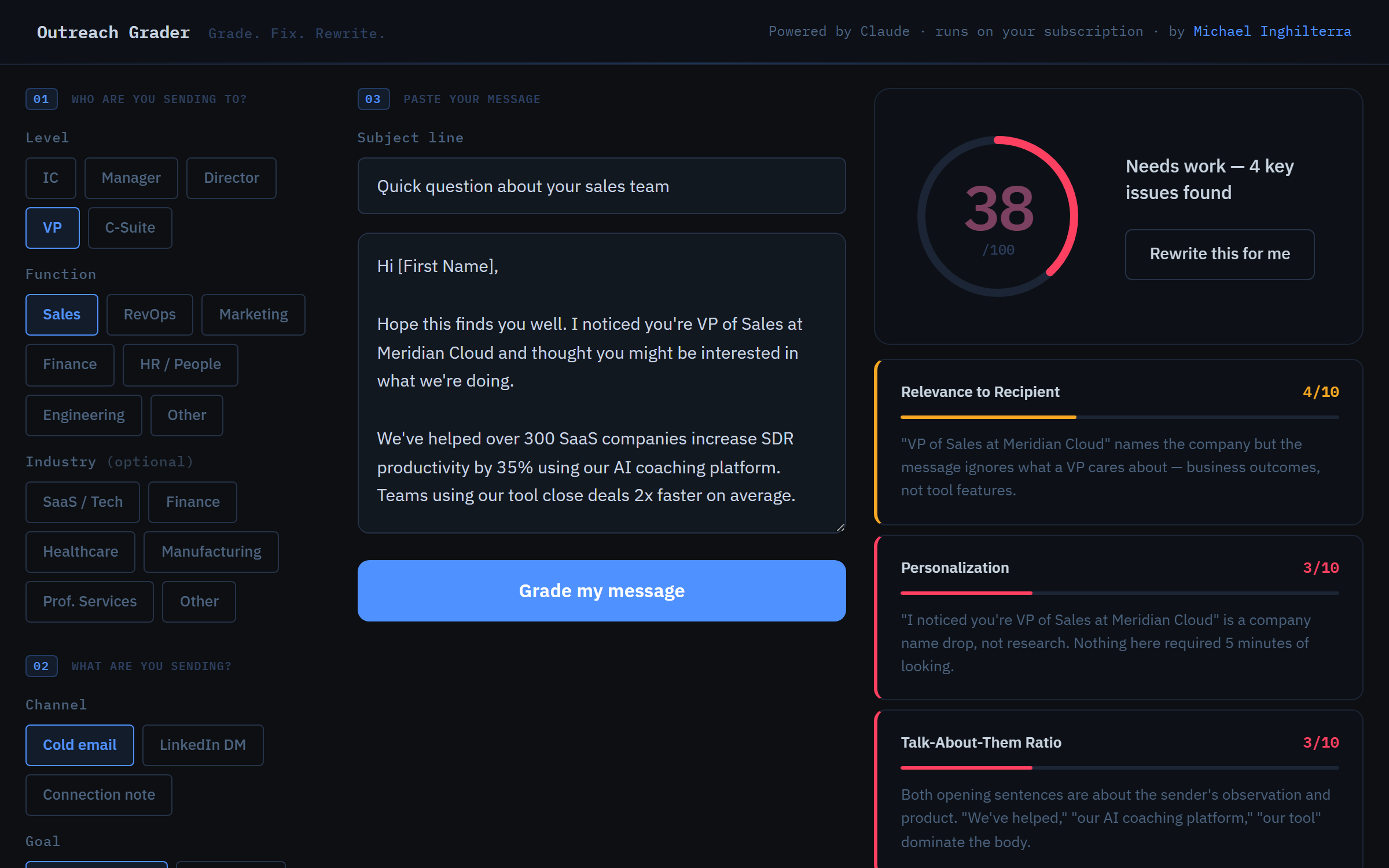Select Other under Function

tap(187, 415)
